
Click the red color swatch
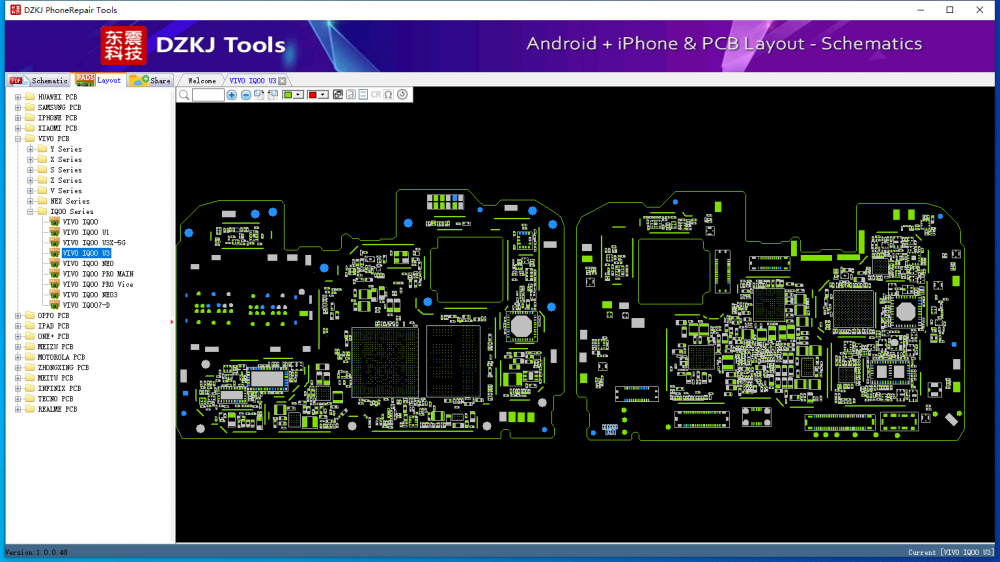coord(312,95)
